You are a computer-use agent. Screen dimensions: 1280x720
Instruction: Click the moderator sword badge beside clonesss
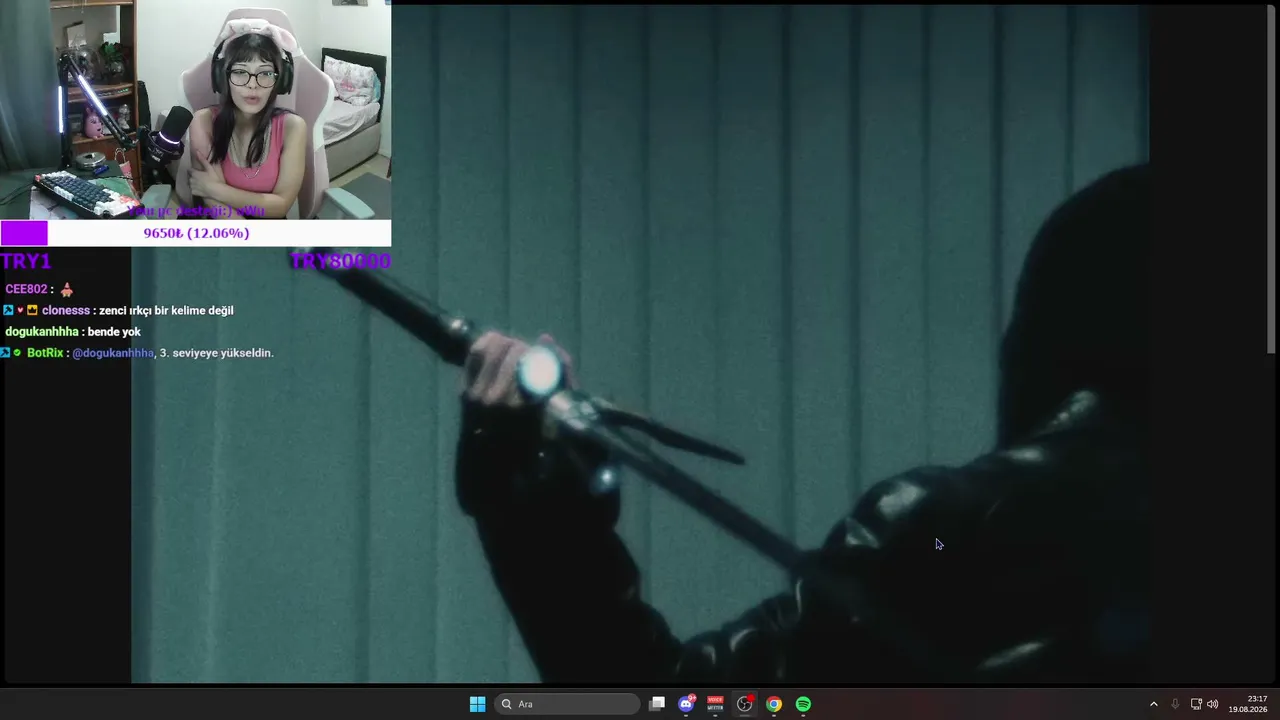[8, 310]
